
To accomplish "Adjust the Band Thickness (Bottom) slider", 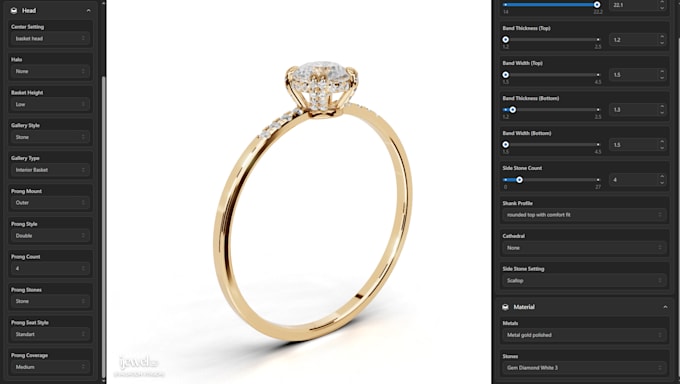I will pos(552,110).
